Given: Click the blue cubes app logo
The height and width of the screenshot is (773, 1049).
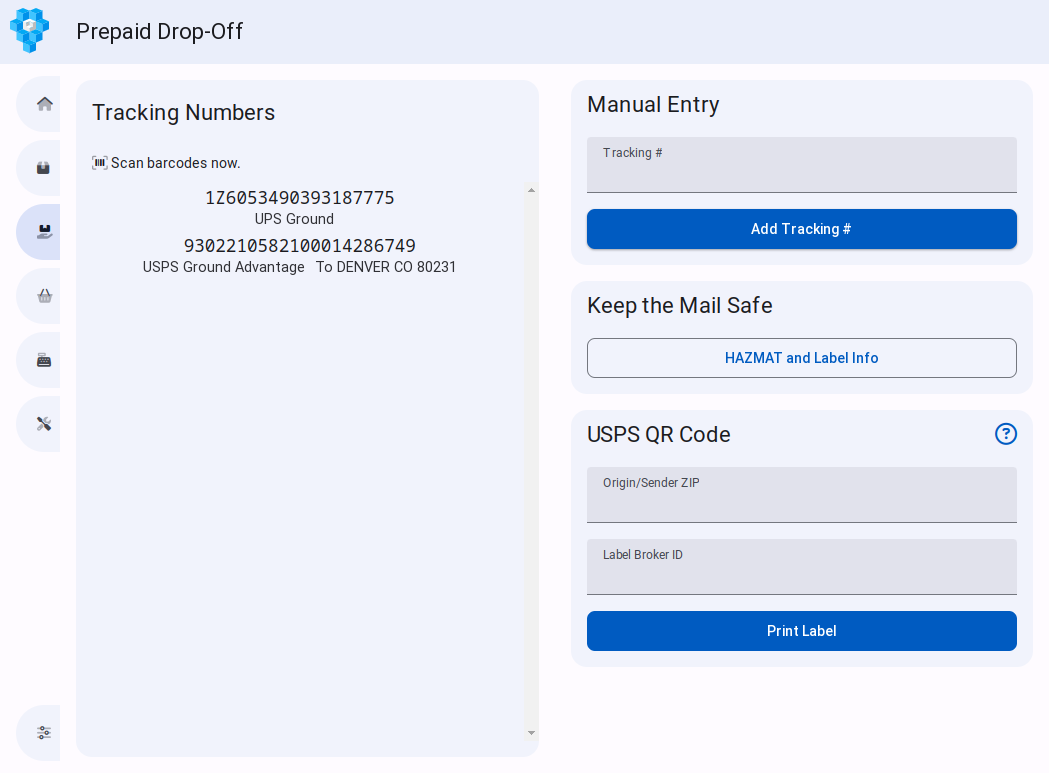Looking at the screenshot, I should (30, 31).
